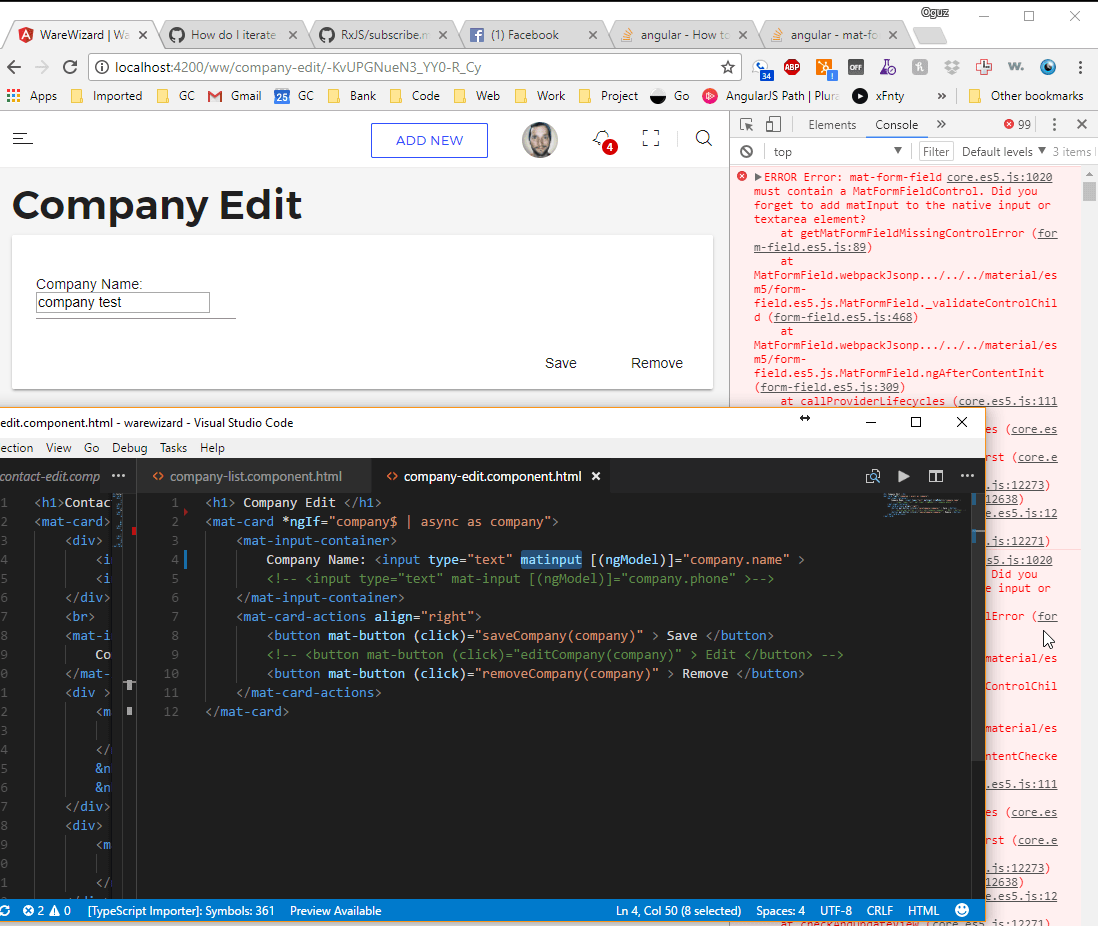1098x926 pixels.
Task: Open the Default levels dropdown
Action: click(x=1003, y=152)
